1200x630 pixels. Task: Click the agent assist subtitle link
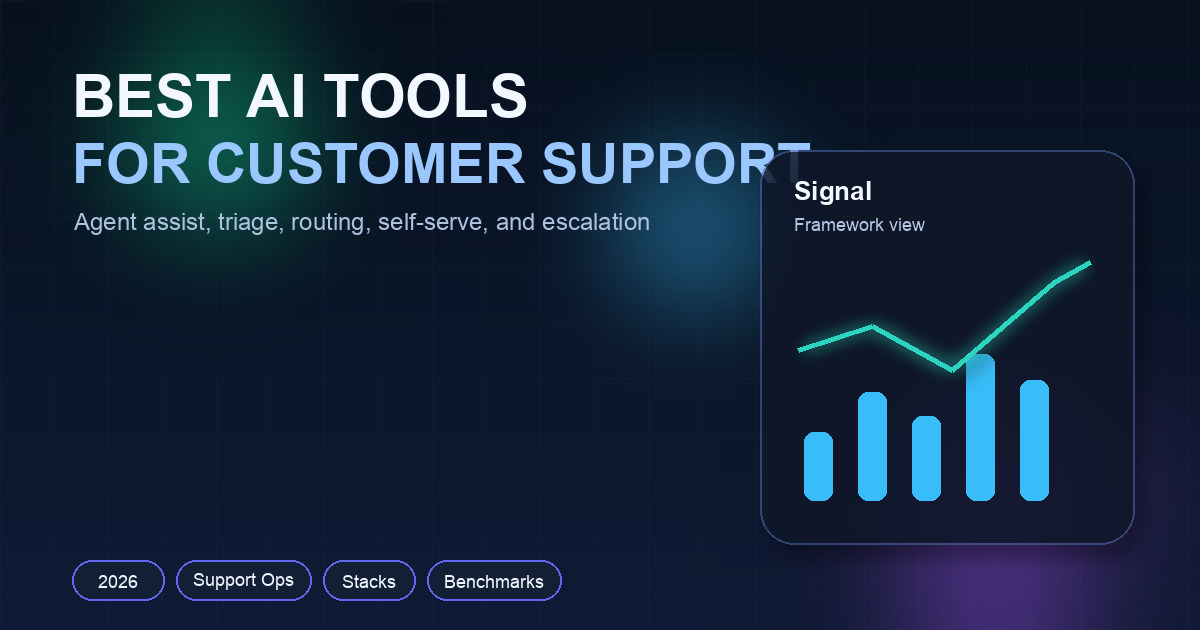pos(361,222)
